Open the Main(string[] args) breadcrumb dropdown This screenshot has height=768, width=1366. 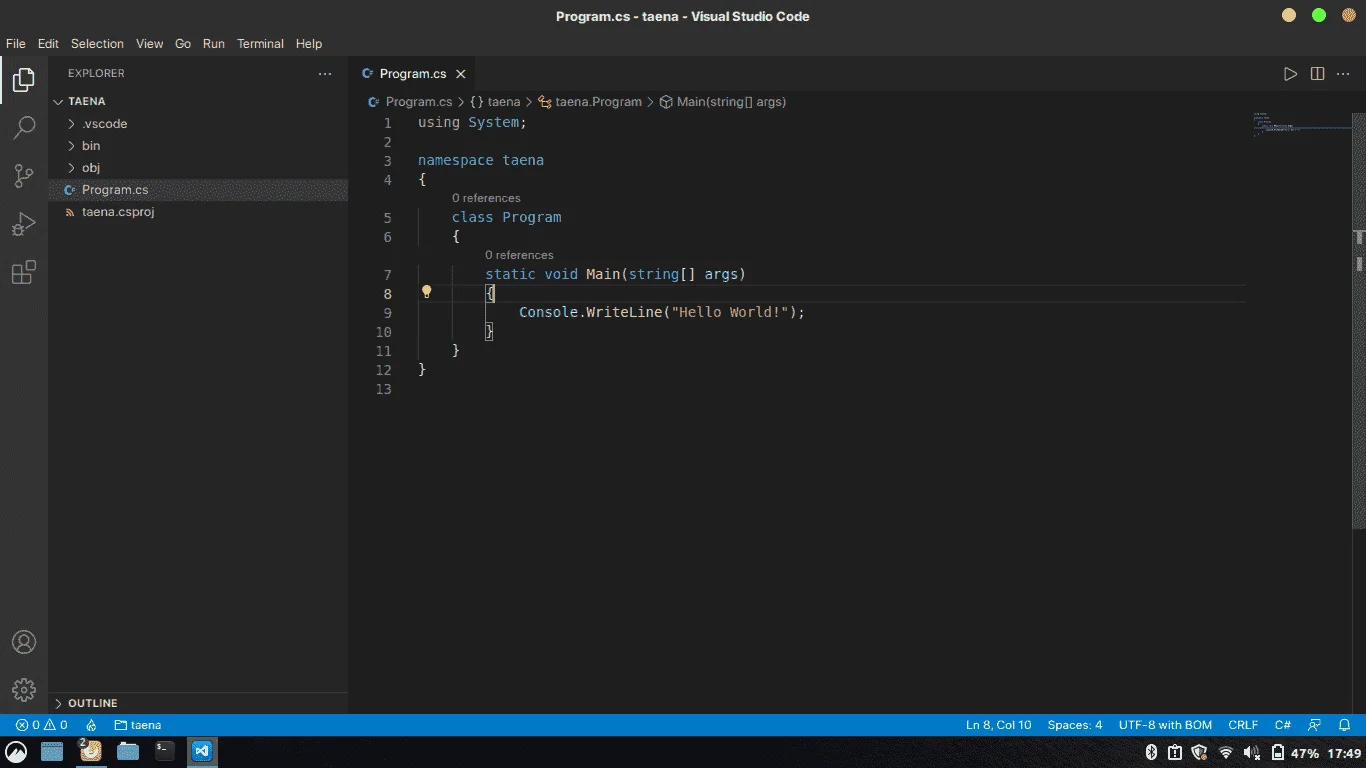pos(722,102)
